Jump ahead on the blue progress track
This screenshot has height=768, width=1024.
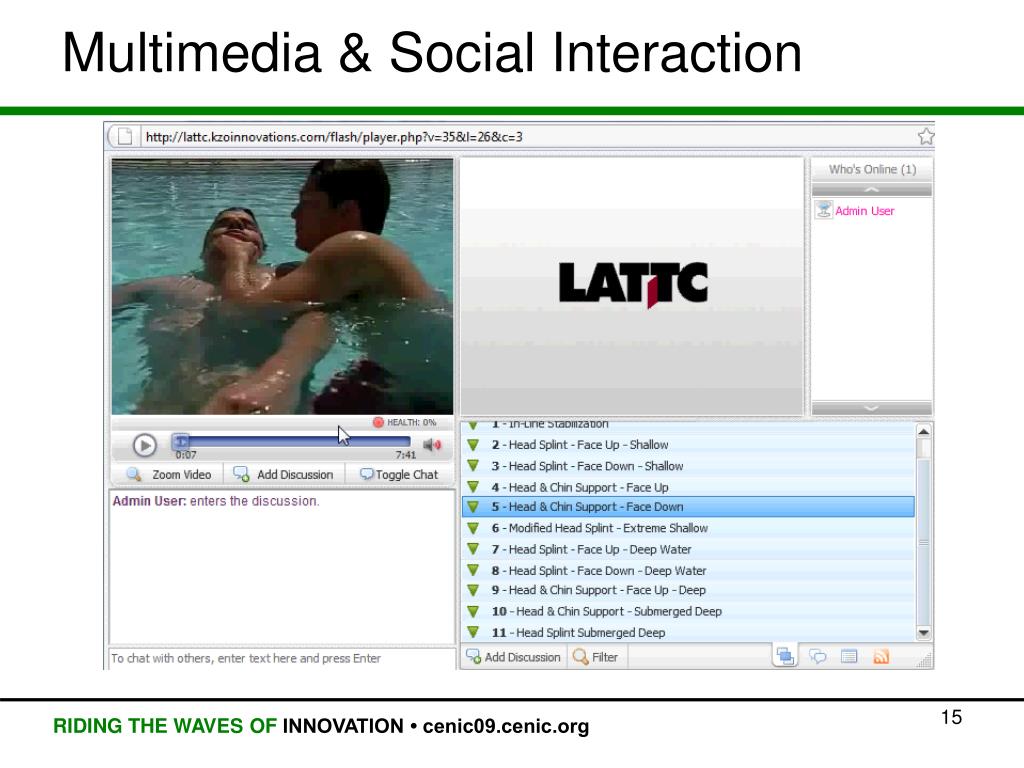299,442
